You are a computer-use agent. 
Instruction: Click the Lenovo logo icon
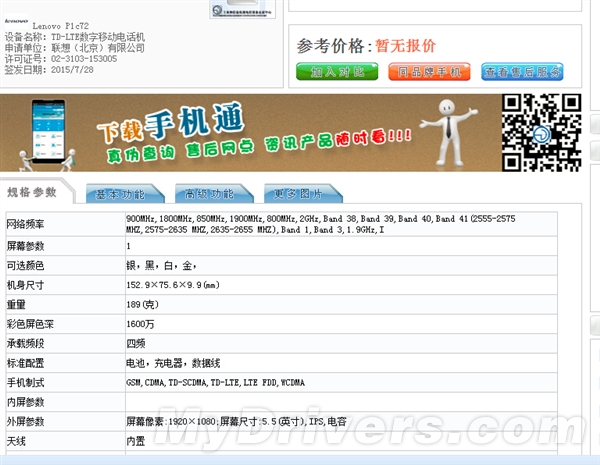(16, 21)
